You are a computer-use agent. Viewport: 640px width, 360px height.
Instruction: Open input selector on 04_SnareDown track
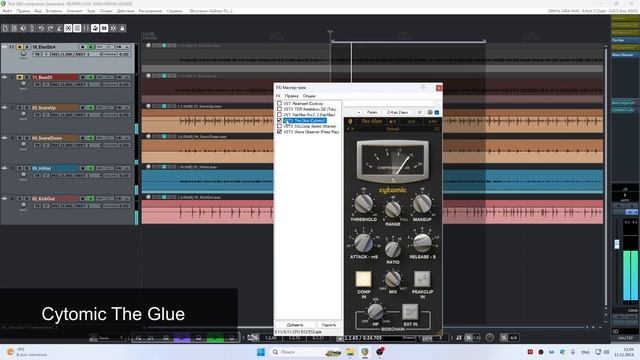click(x=76, y=145)
